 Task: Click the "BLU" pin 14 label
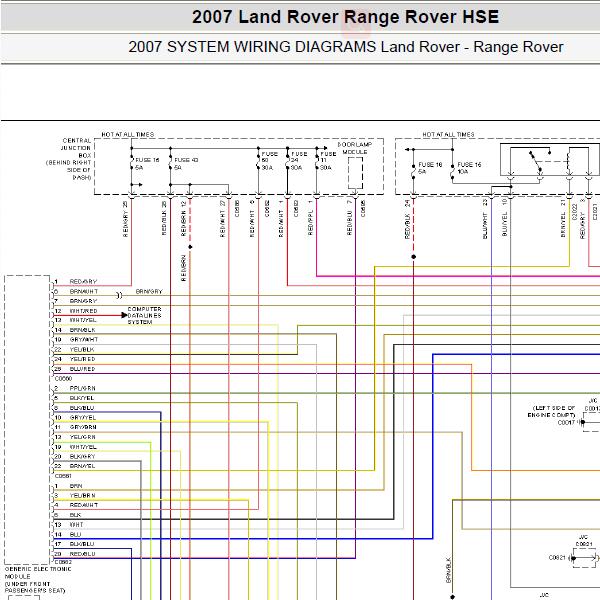75,535
